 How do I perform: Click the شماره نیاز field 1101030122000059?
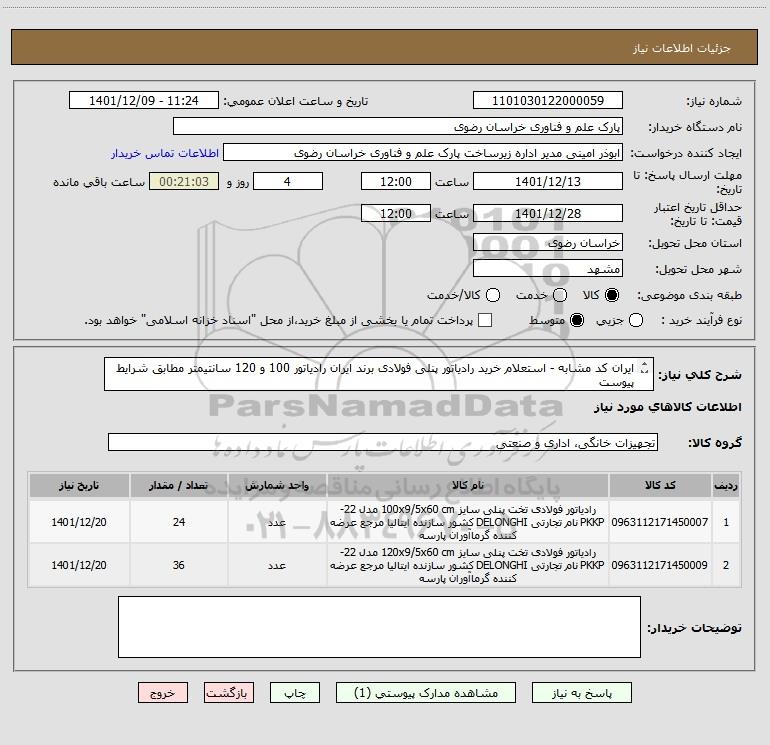coord(548,100)
